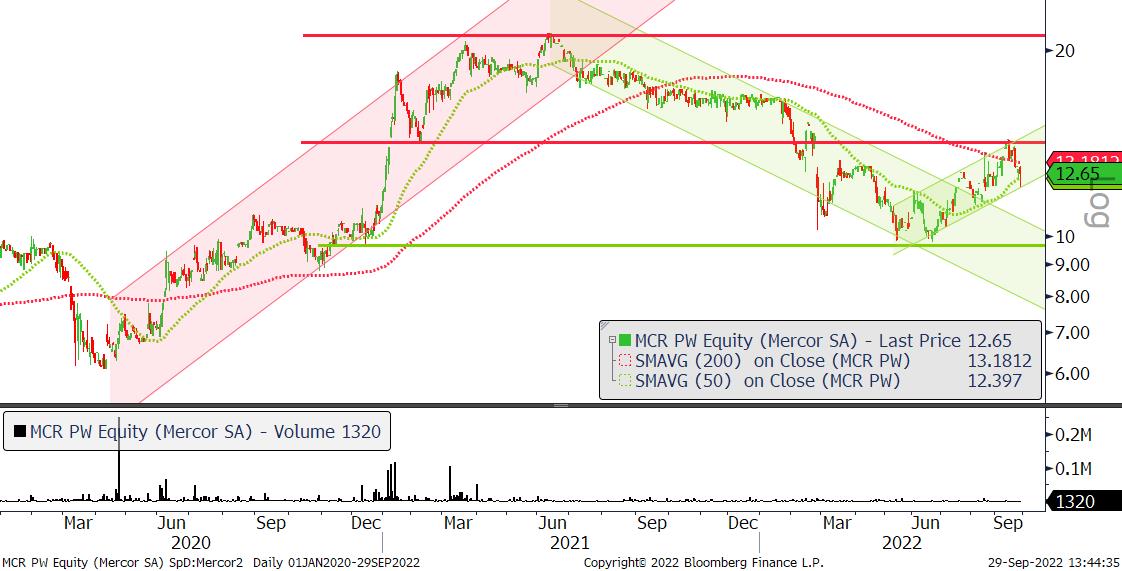
Task: Click the black Volume series swatch
Action: pyautogui.click(x=19, y=431)
